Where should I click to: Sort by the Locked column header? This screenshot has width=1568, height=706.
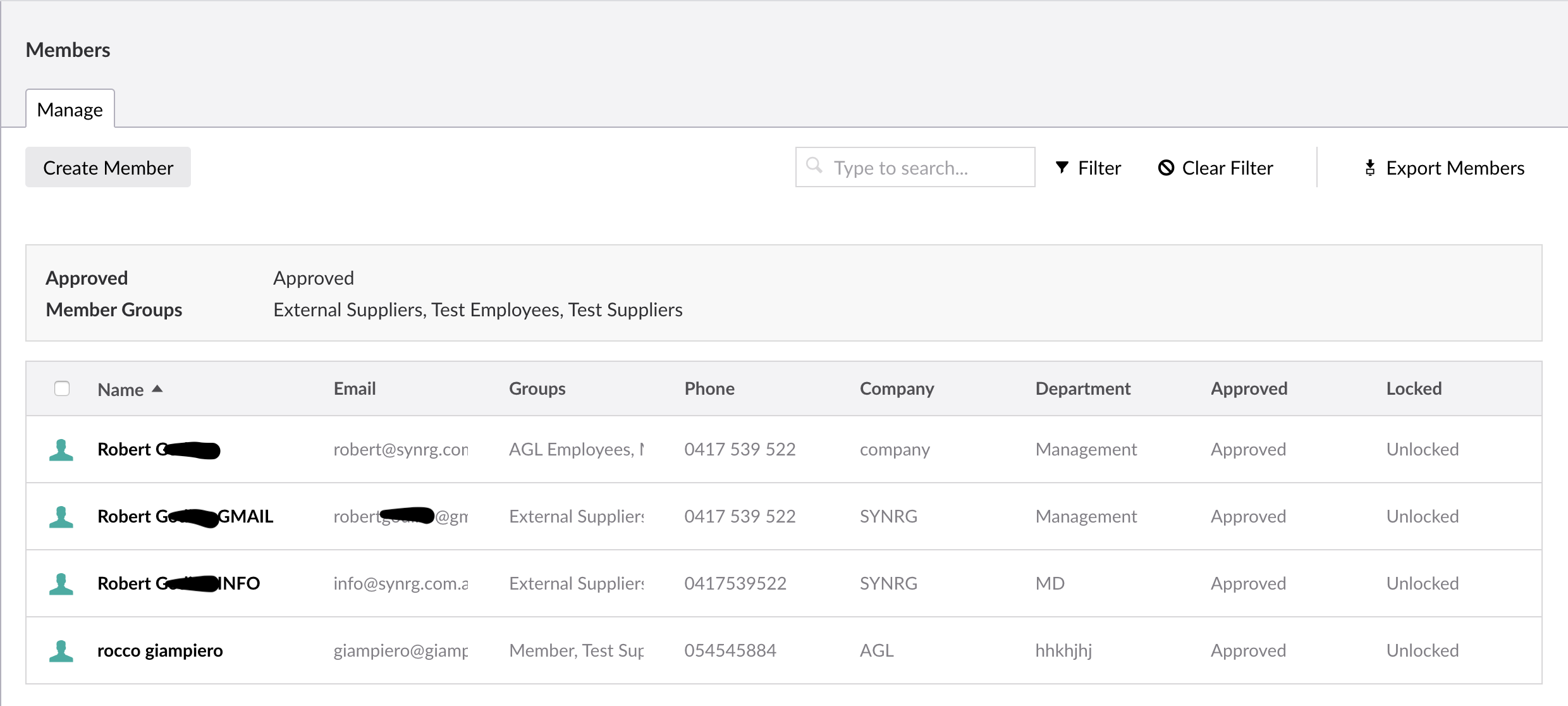pos(1414,388)
